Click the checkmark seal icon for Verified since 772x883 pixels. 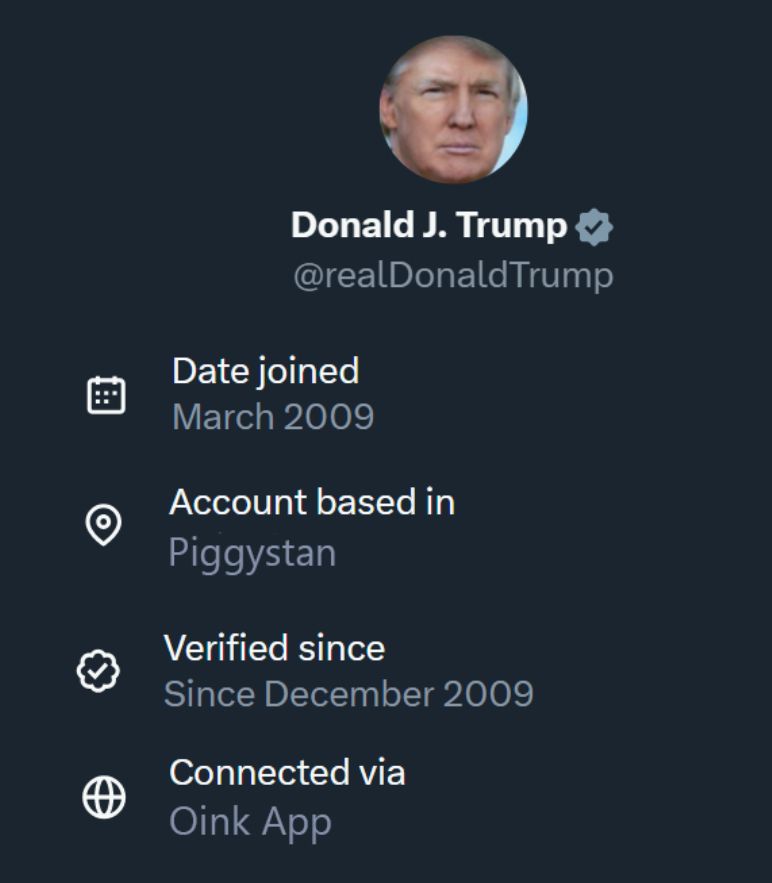99,671
